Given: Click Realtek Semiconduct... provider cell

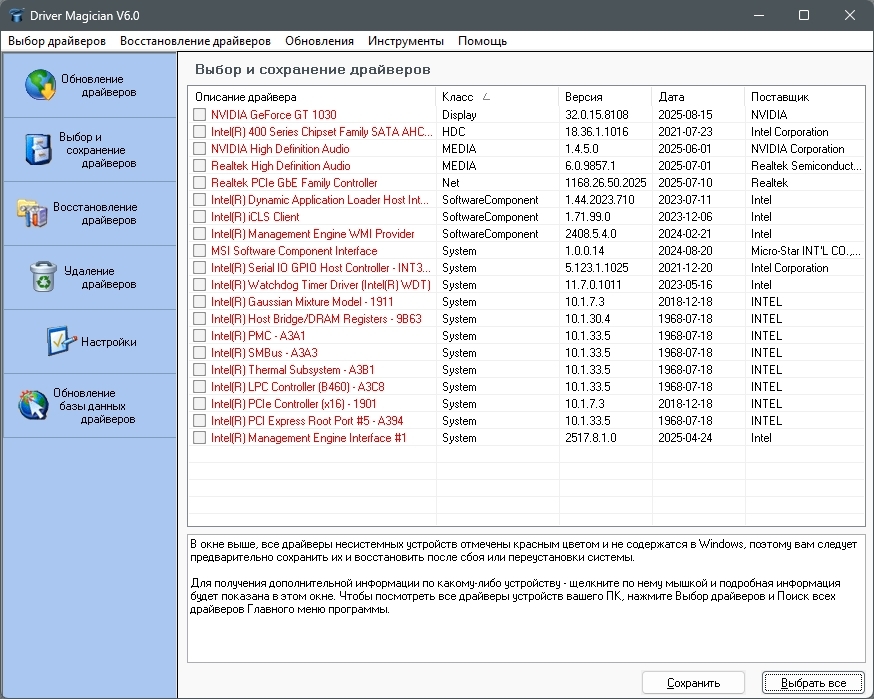Looking at the screenshot, I should click(x=806, y=166).
